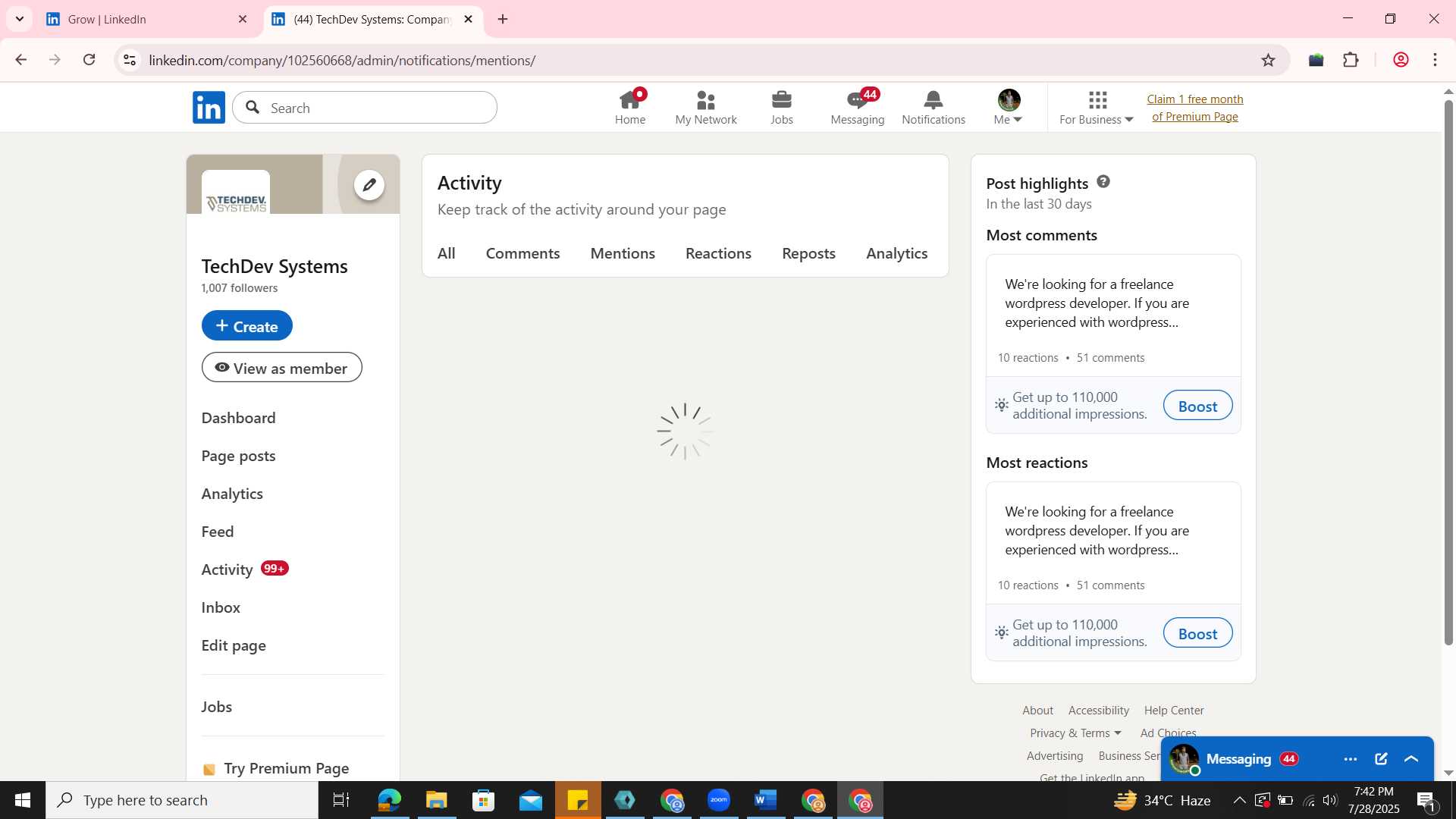1456x819 pixels.
Task: Click the Advertising footer link
Action: pos(1055,756)
